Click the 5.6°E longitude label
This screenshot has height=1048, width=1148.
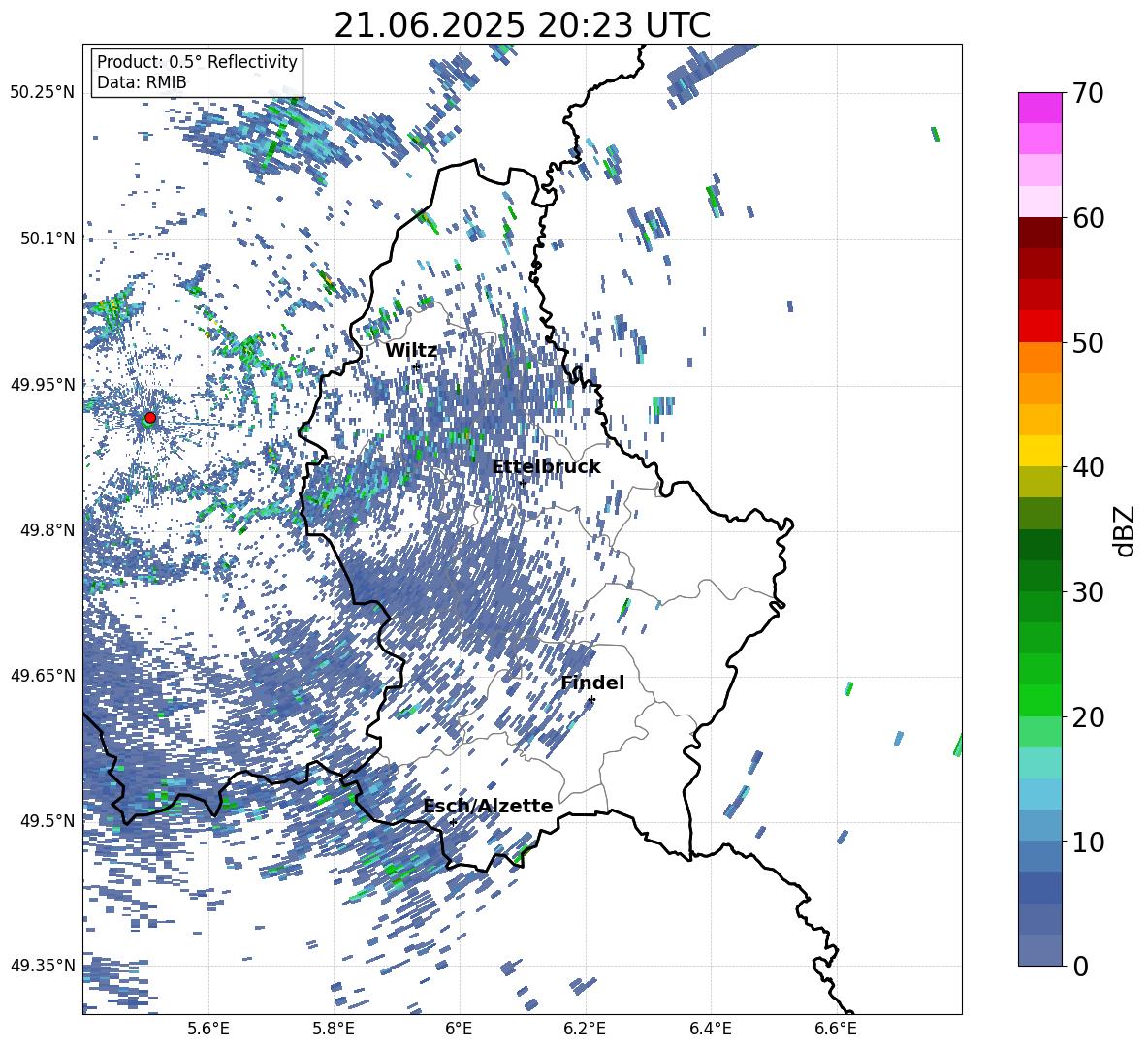click(x=208, y=1029)
